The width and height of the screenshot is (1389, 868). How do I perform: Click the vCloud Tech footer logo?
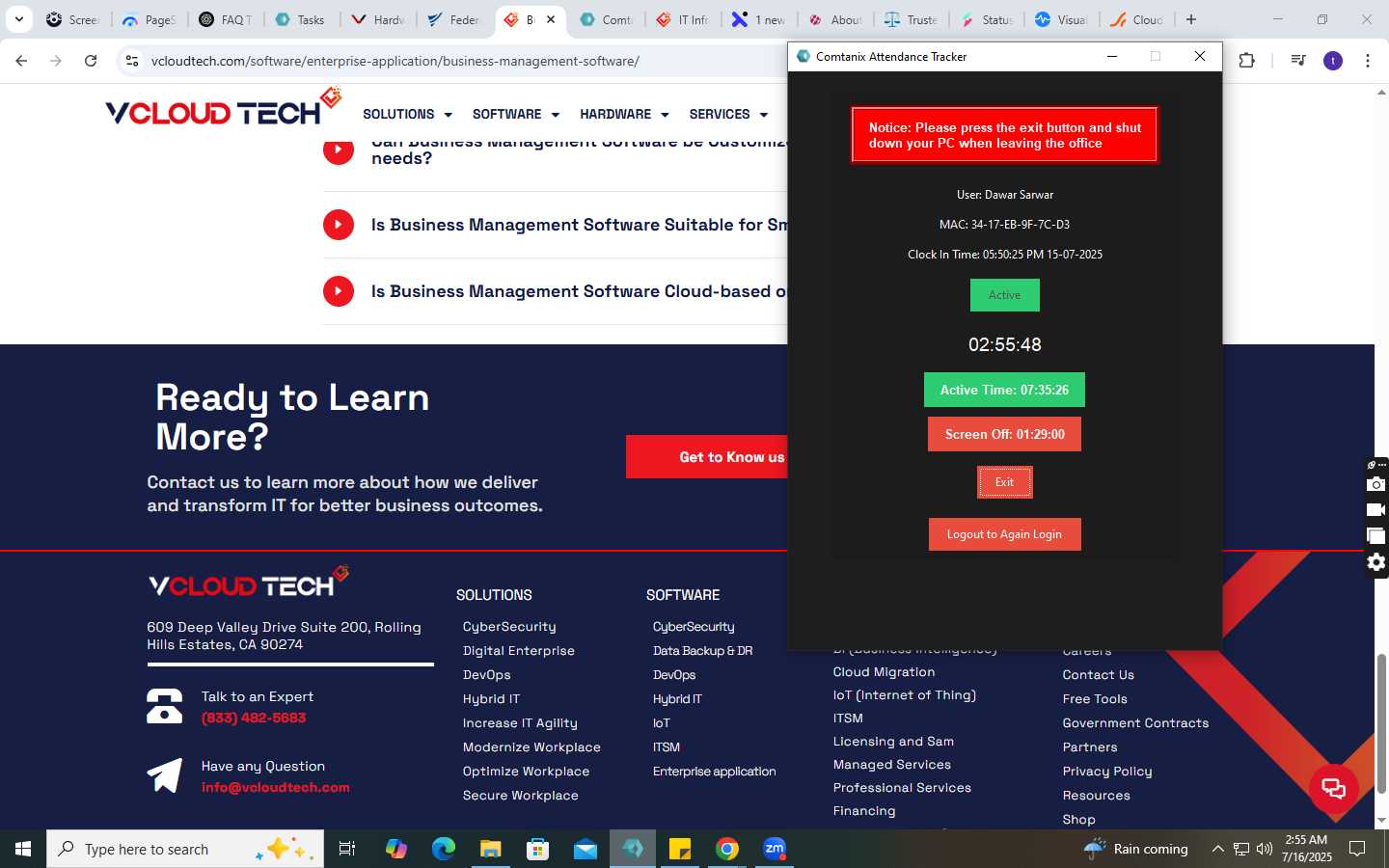coord(248,583)
